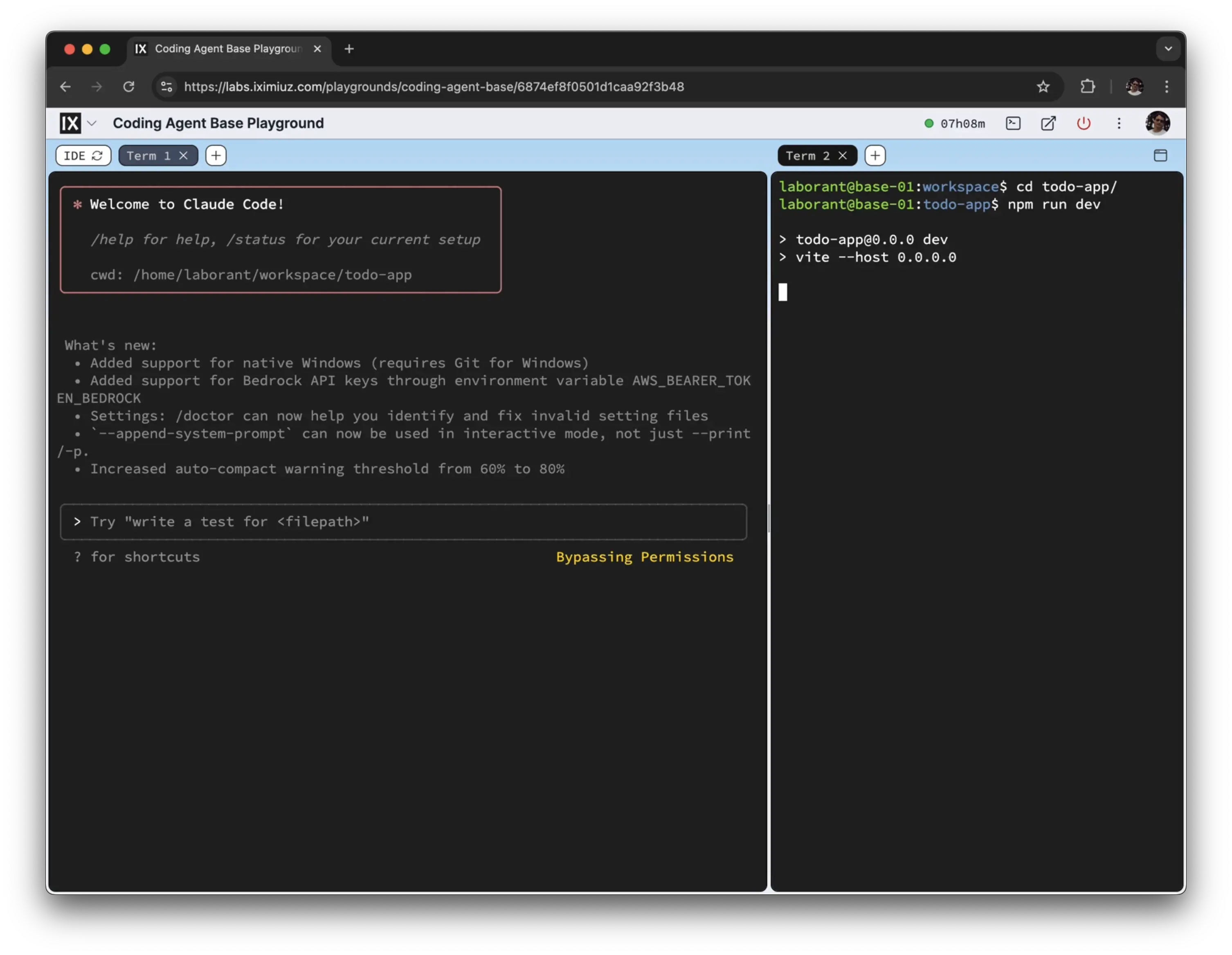Click the cwd path /home/laborant/workspace/todo-app
The width and height of the screenshot is (1232, 955).
(x=272, y=275)
